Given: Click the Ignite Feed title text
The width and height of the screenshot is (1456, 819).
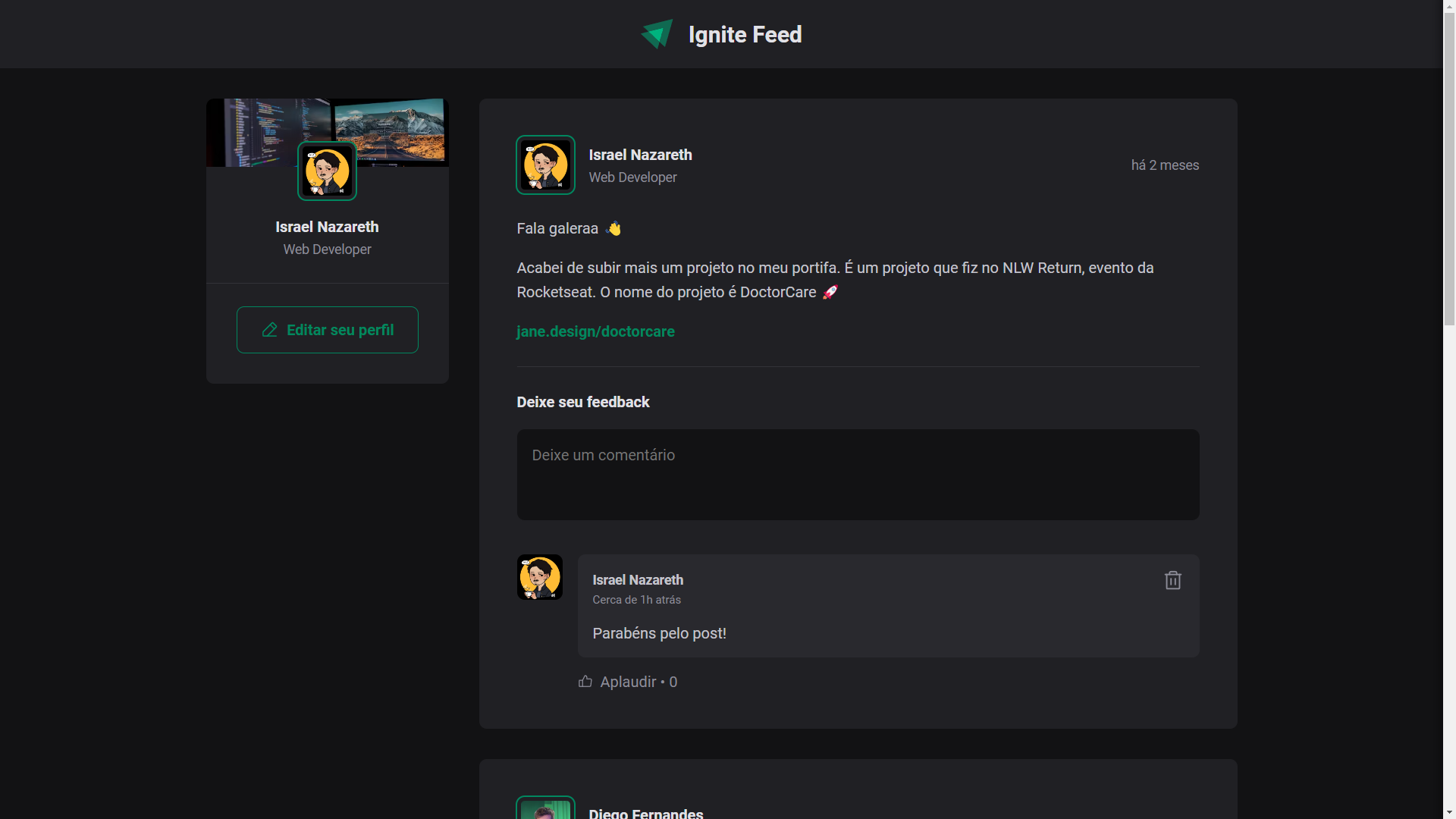Looking at the screenshot, I should click(745, 34).
